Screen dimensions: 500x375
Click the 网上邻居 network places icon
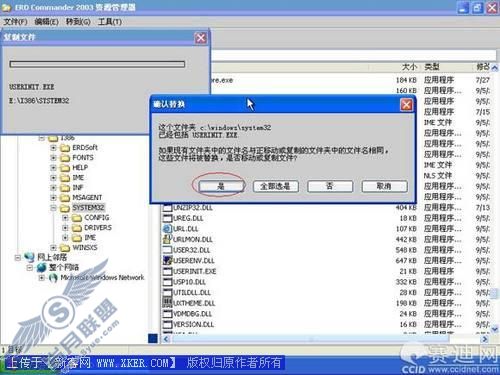(29, 257)
